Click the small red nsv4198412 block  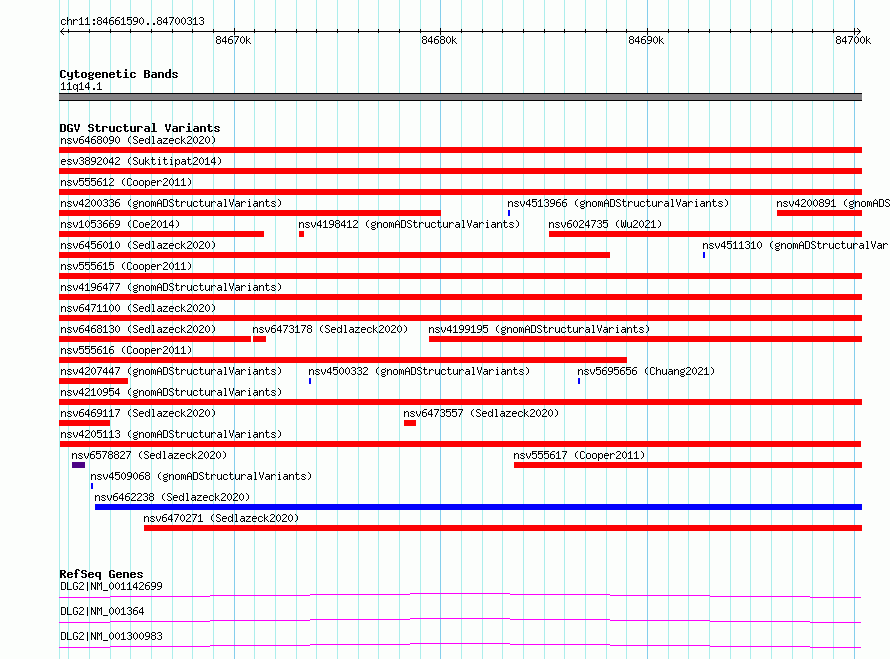[301, 234]
